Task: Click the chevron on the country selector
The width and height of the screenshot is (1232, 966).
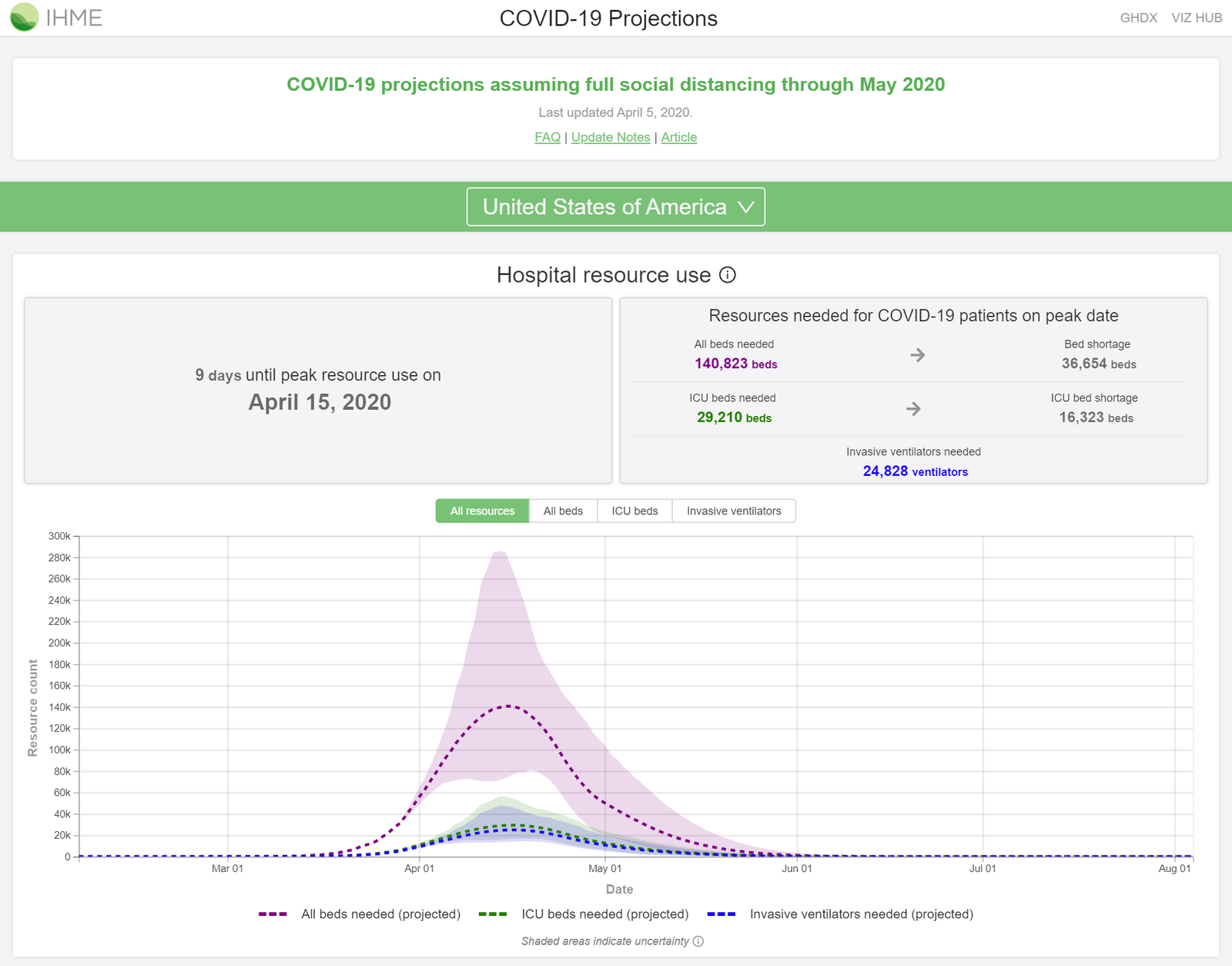Action: point(745,206)
